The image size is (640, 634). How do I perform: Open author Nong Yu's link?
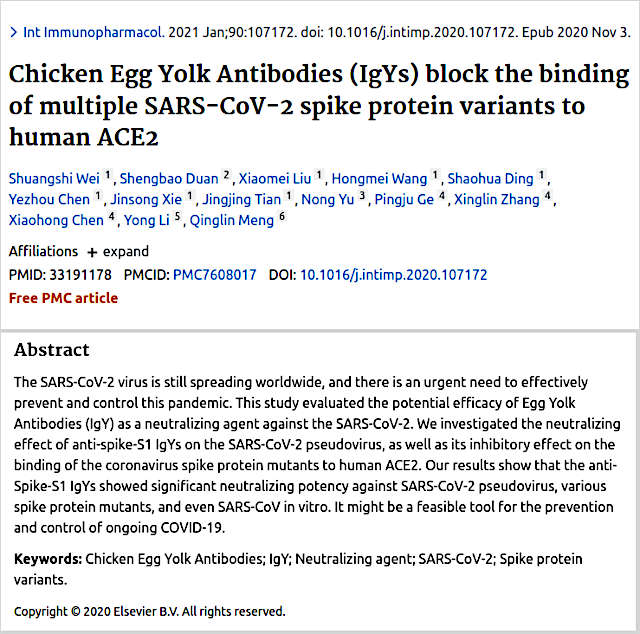coord(328,200)
